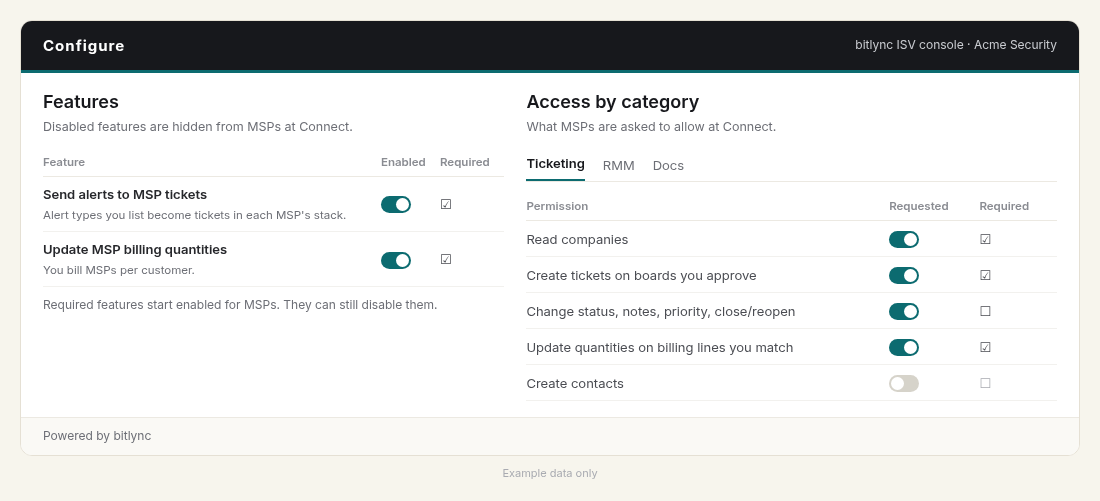Uncheck Required for Update quantities on billing lines
Viewport: 1100px width, 501px height.
986,347
